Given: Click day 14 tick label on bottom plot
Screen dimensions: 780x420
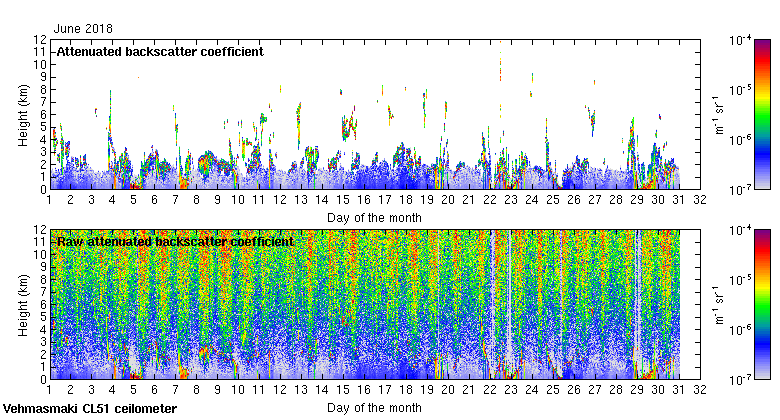Looking at the screenshot, I should 322,390.
